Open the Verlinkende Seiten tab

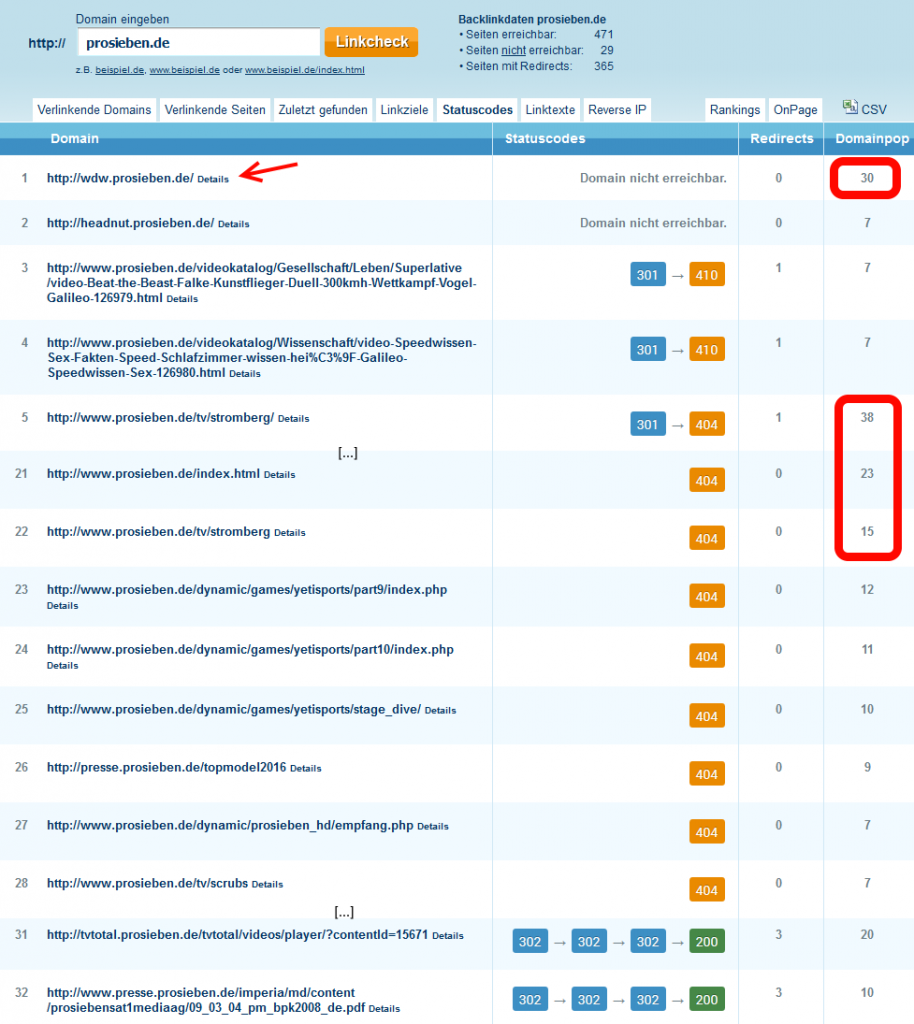(x=215, y=110)
